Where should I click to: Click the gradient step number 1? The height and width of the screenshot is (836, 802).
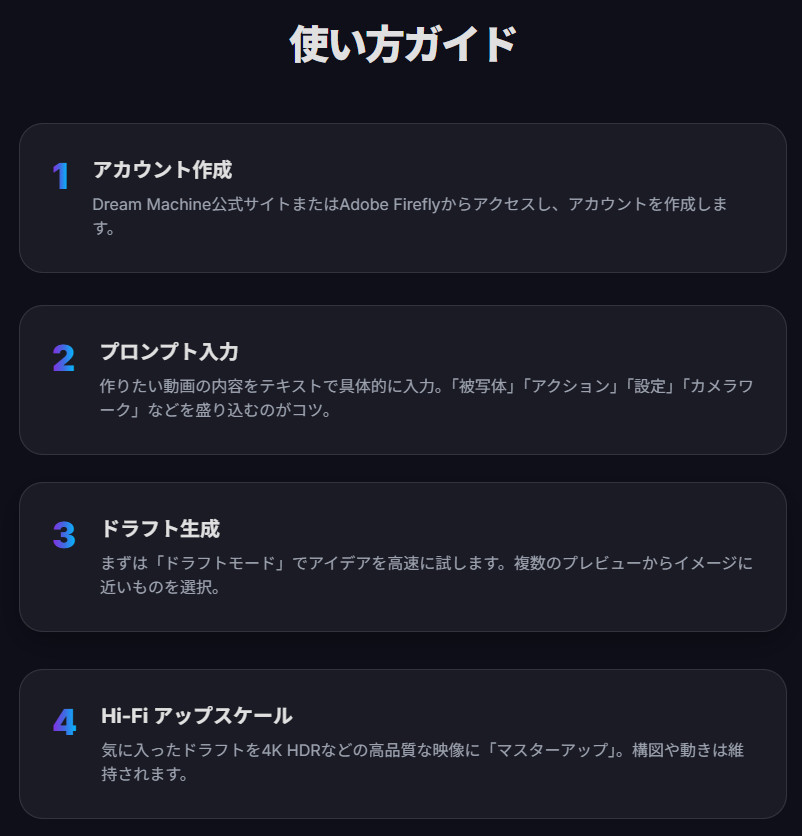[61, 177]
